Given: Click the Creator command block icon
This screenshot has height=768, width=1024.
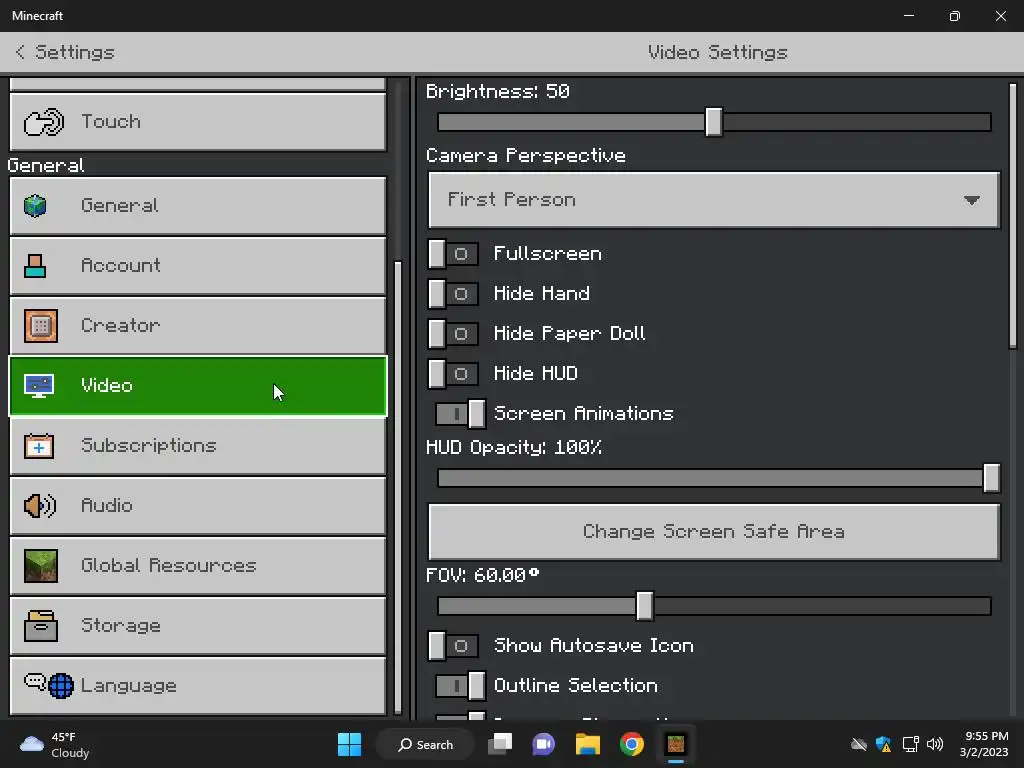Looking at the screenshot, I should click(x=40, y=326).
